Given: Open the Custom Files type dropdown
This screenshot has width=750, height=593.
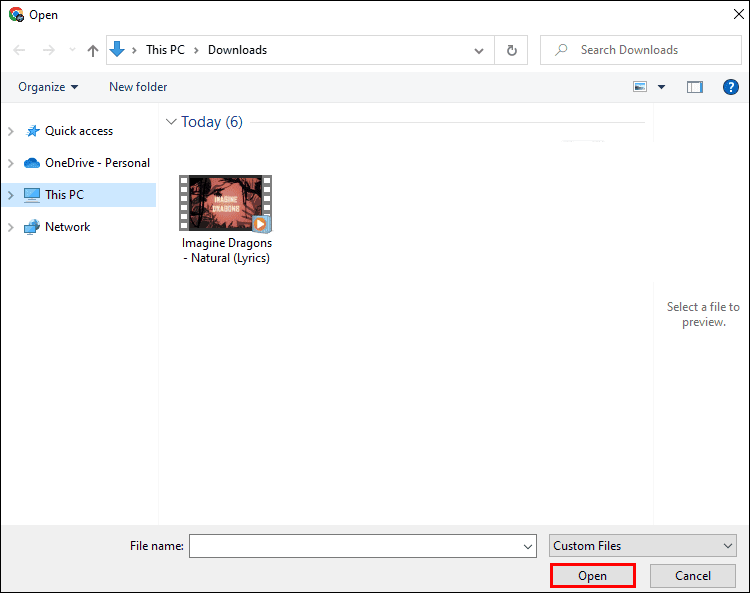Looking at the screenshot, I should click(x=643, y=546).
